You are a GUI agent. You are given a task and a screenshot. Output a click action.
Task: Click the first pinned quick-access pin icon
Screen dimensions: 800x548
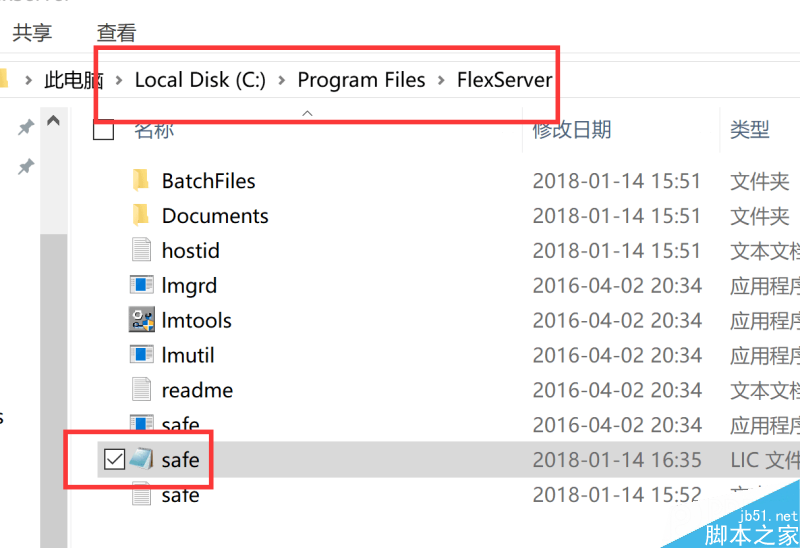[x=26, y=127]
